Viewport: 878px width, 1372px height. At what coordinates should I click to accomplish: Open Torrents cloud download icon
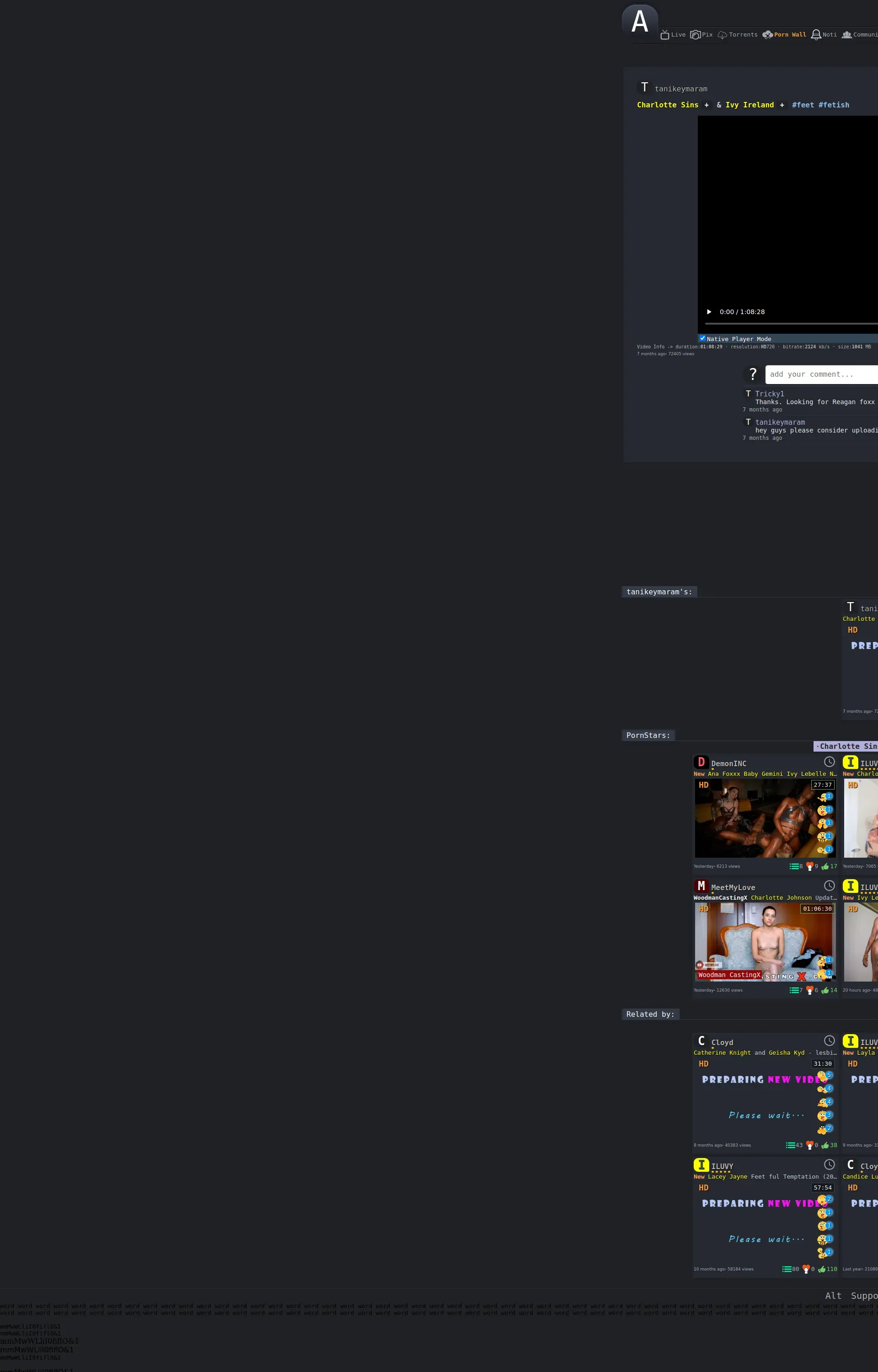(x=723, y=35)
